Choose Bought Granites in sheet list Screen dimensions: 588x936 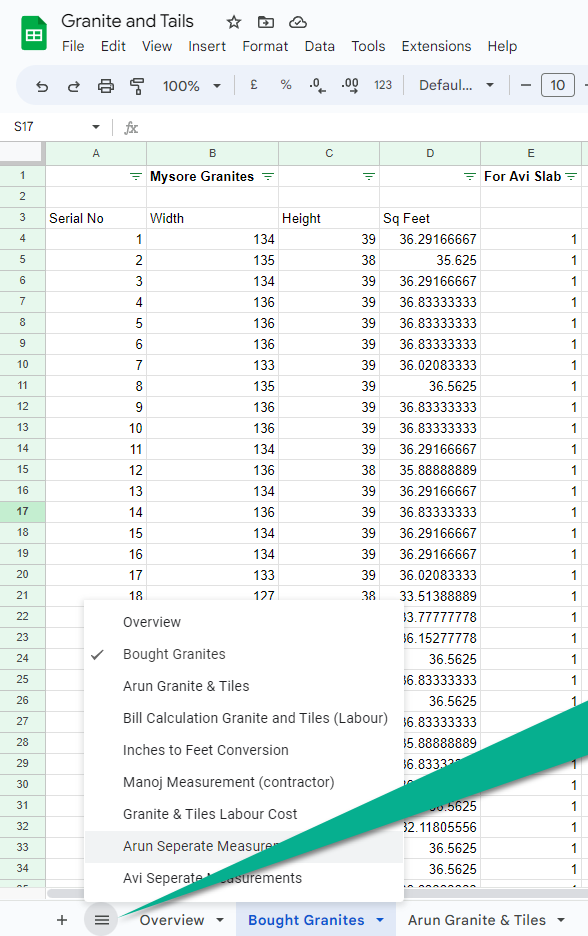pyautogui.click(x=244, y=654)
